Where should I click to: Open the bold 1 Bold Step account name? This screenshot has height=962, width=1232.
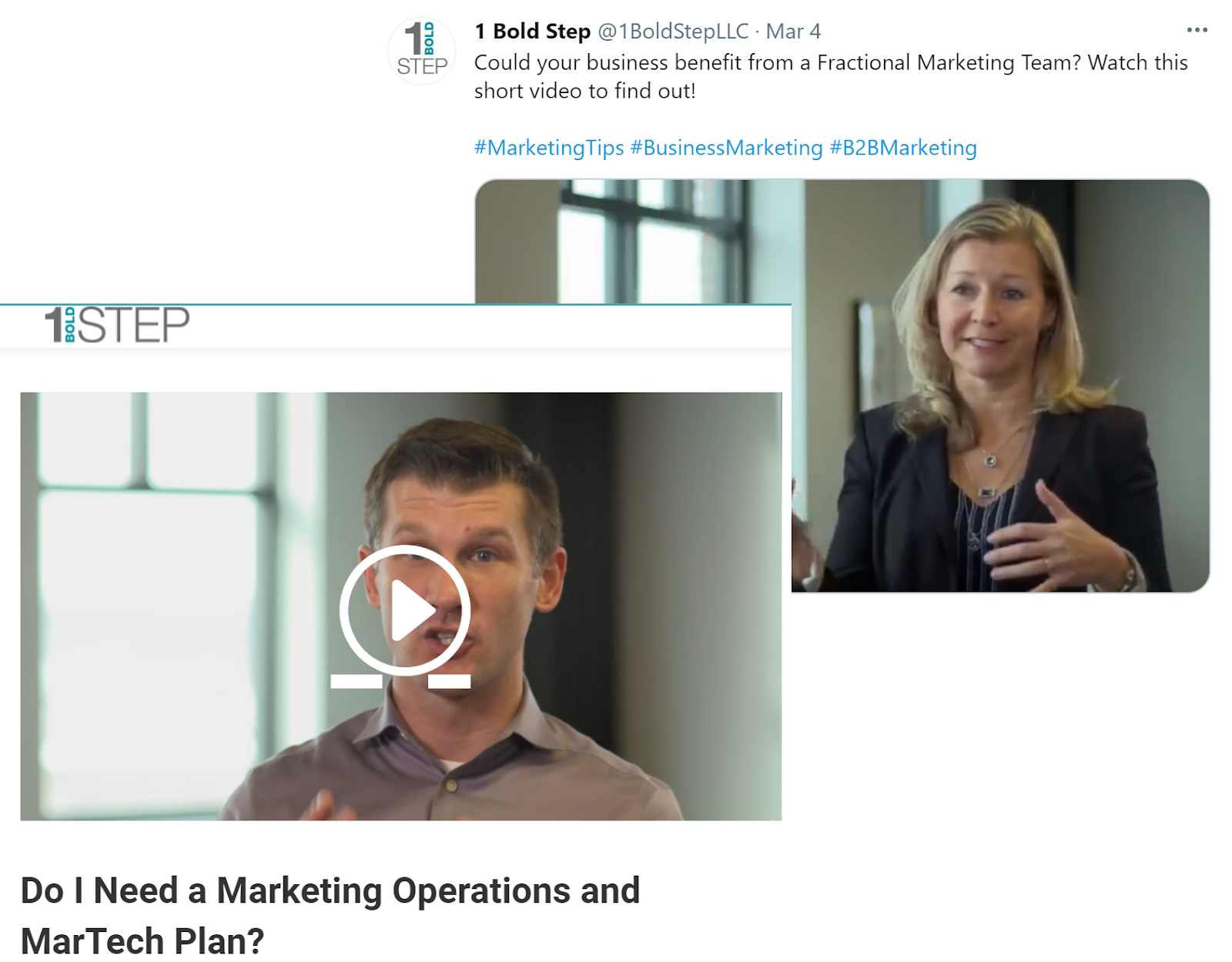532,32
